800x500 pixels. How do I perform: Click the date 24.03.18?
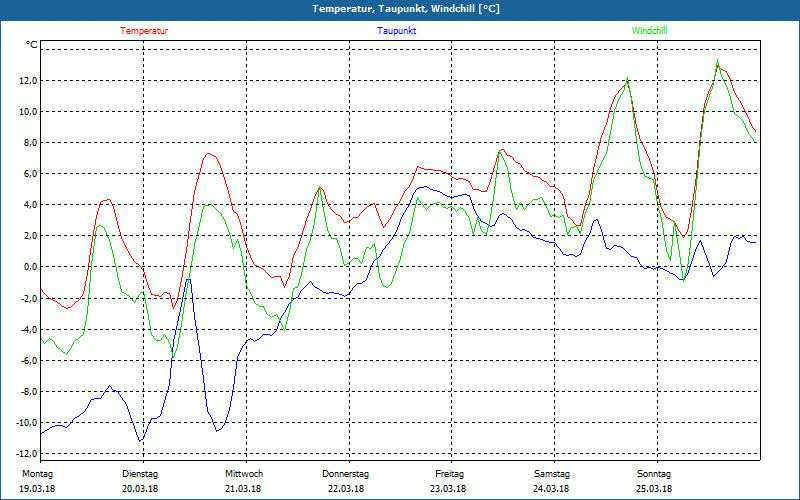(551, 489)
